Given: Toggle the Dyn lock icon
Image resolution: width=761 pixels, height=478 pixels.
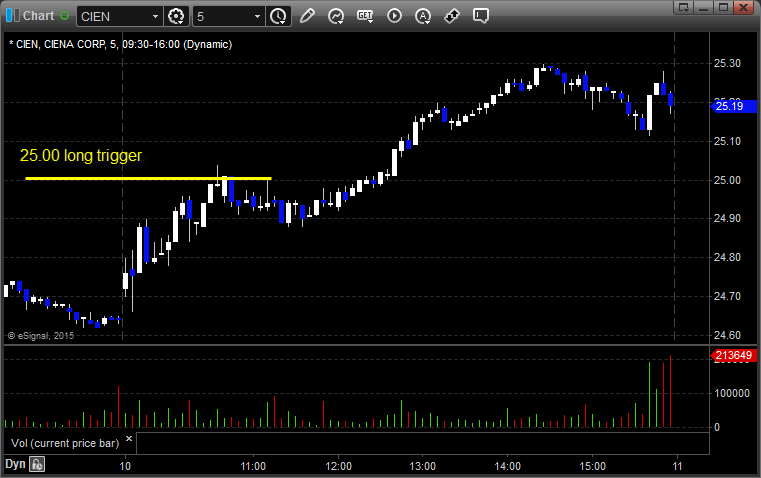Looking at the screenshot, I should click(37, 464).
